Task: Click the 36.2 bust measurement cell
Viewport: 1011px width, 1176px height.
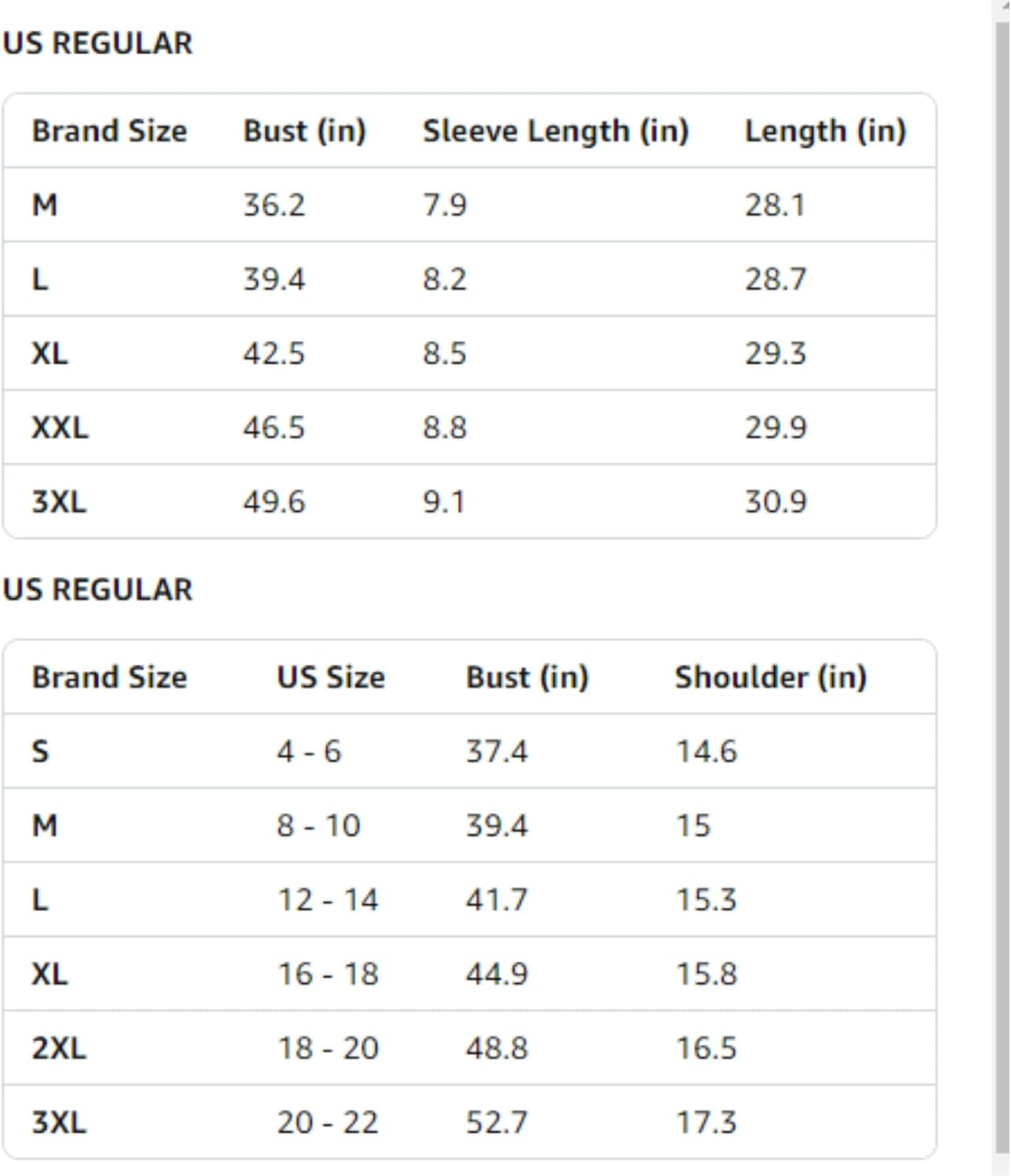Action: point(274,205)
